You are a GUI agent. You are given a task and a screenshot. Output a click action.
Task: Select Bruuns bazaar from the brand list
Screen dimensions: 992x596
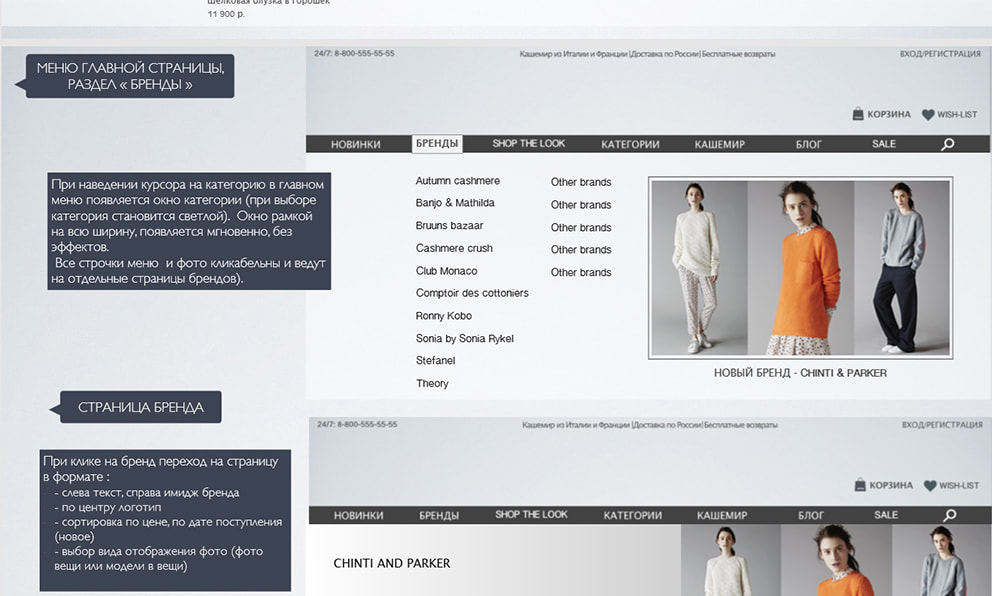(x=449, y=225)
